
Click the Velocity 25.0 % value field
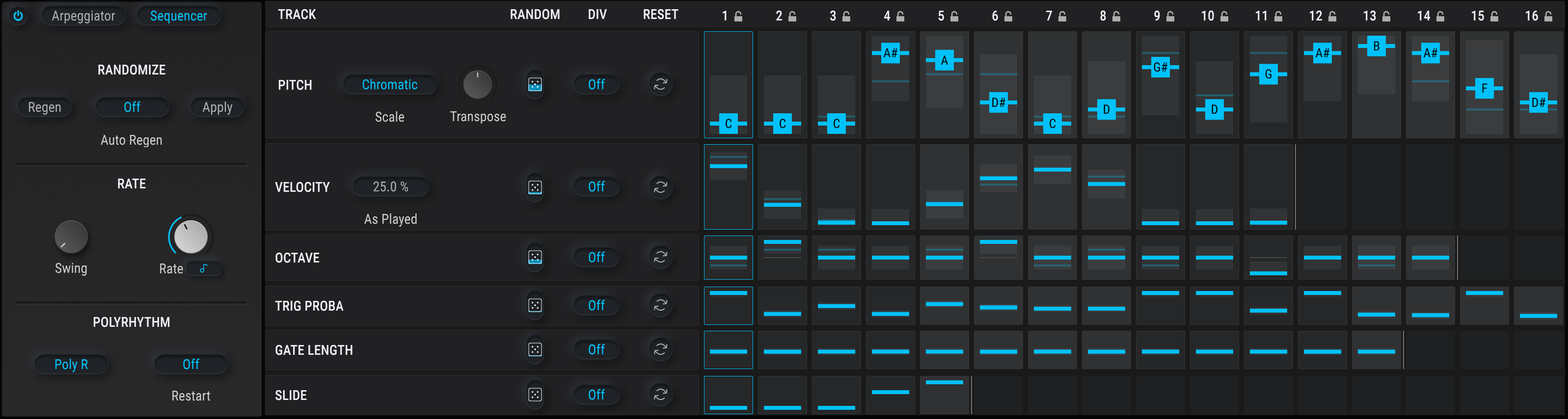pos(391,187)
